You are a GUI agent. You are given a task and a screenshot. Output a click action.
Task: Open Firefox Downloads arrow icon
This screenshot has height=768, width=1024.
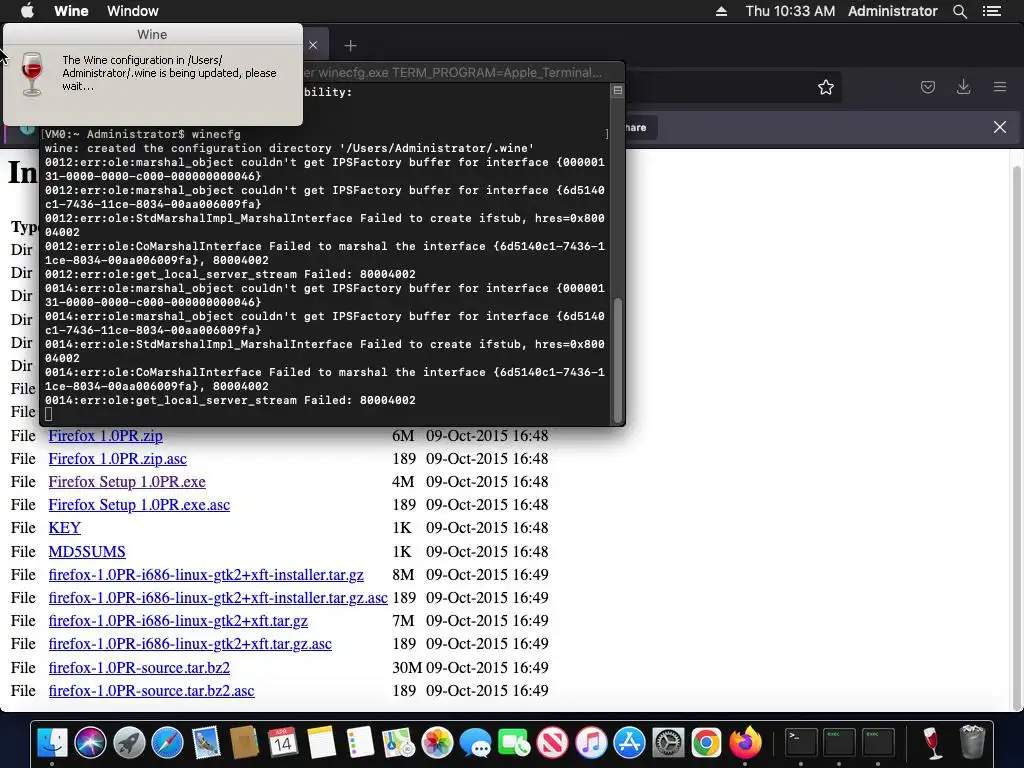pos(963,87)
